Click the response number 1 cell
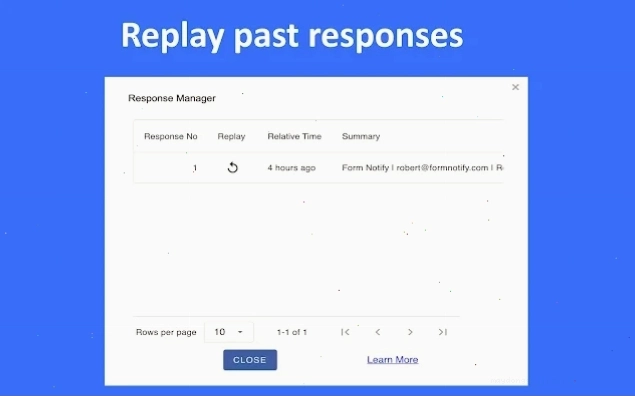 point(195,168)
